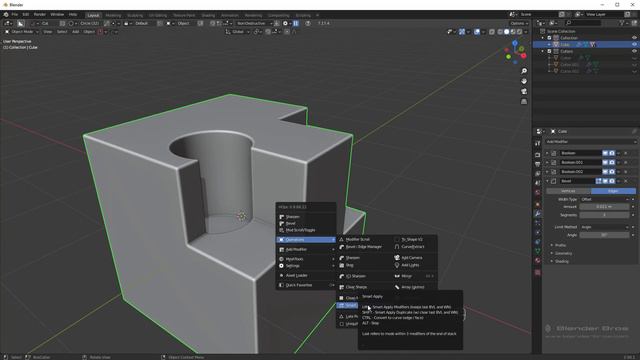Image resolution: width=640 pixels, height=360 pixels.
Task: Choose Modifier Scroll in Operations submenu
Action: pos(358,240)
